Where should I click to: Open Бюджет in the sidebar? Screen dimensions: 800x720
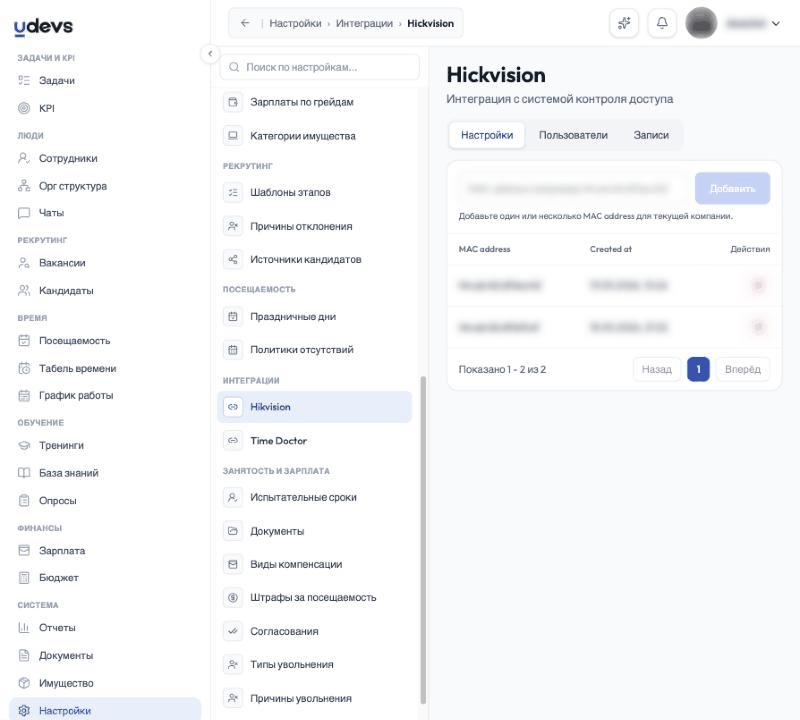[105, 578]
